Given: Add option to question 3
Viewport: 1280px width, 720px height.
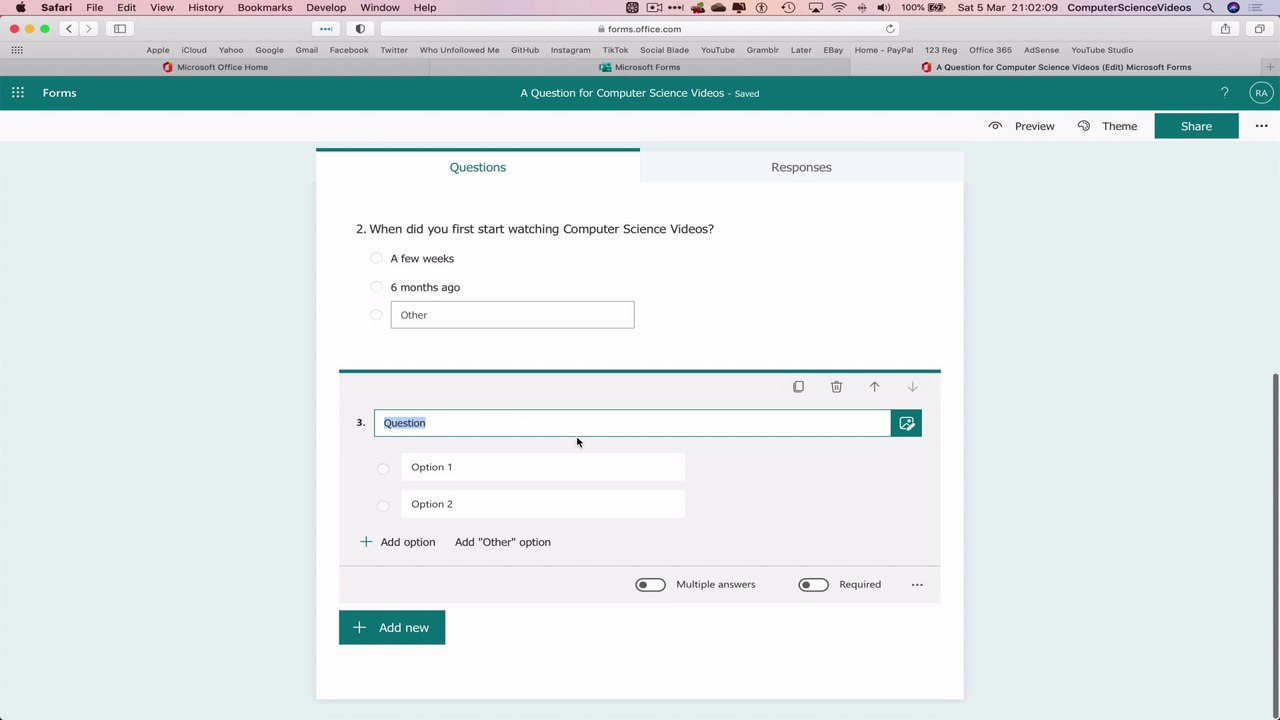Looking at the screenshot, I should tap(398, 542).
